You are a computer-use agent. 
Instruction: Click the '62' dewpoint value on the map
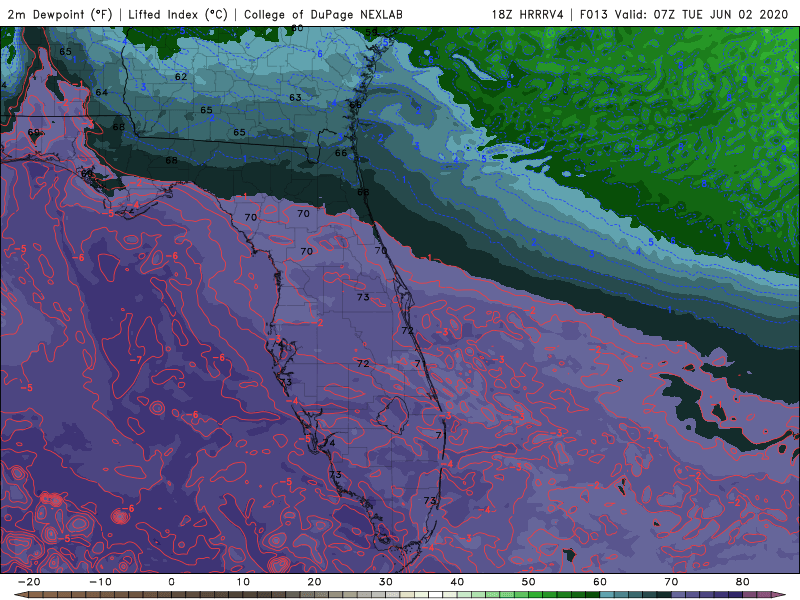point(181,77)
